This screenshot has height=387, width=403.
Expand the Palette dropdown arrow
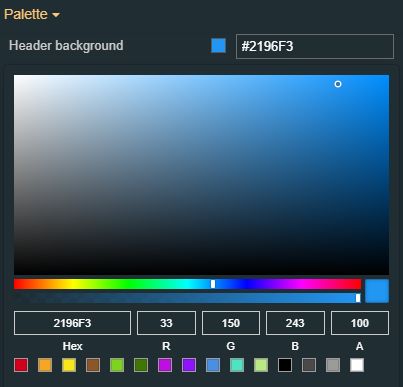tap(56, 15)
